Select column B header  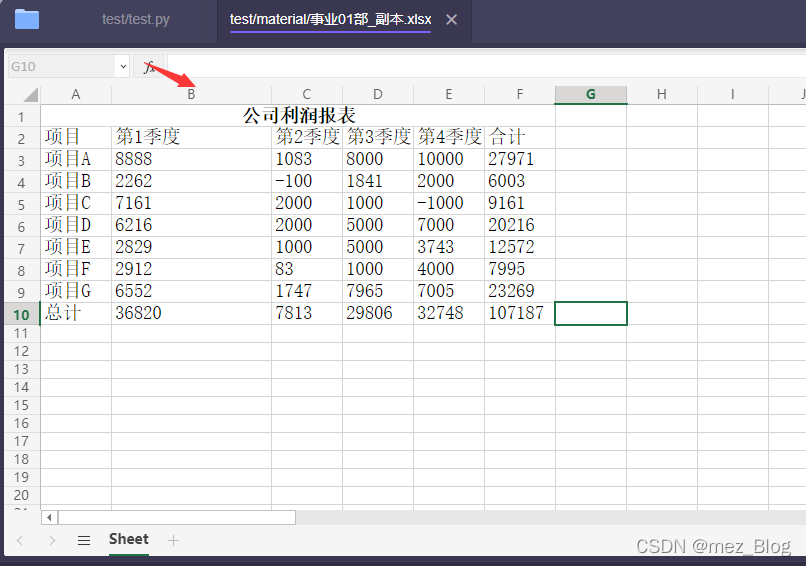191,95
